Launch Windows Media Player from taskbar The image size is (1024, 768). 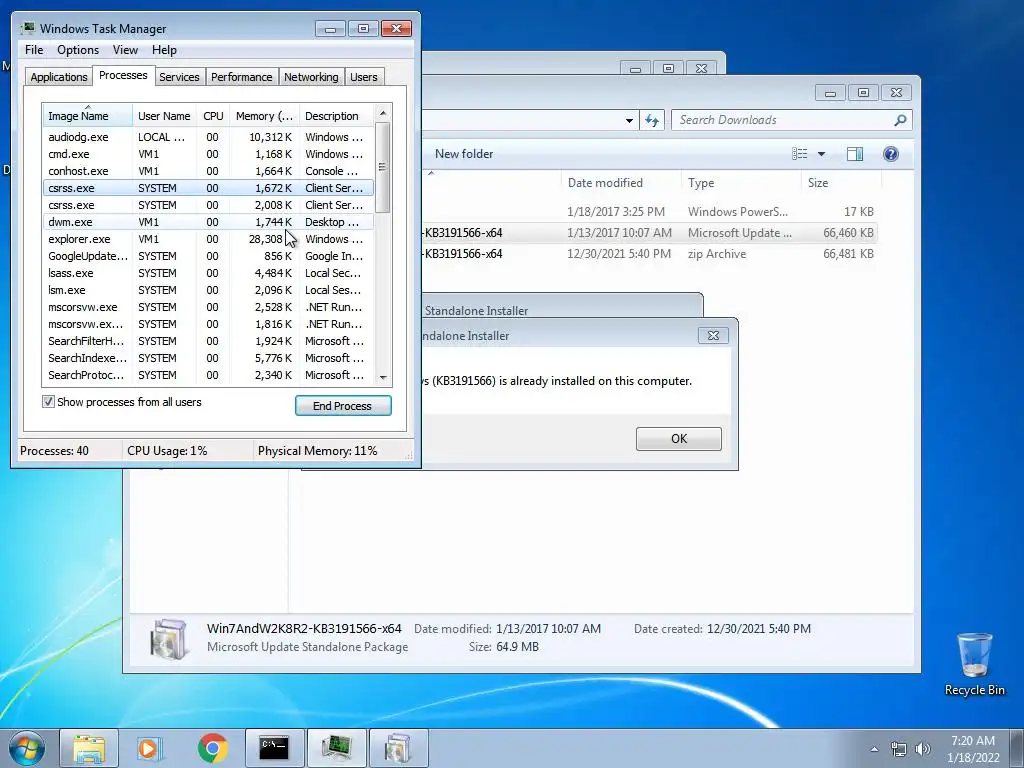point(150,748)
